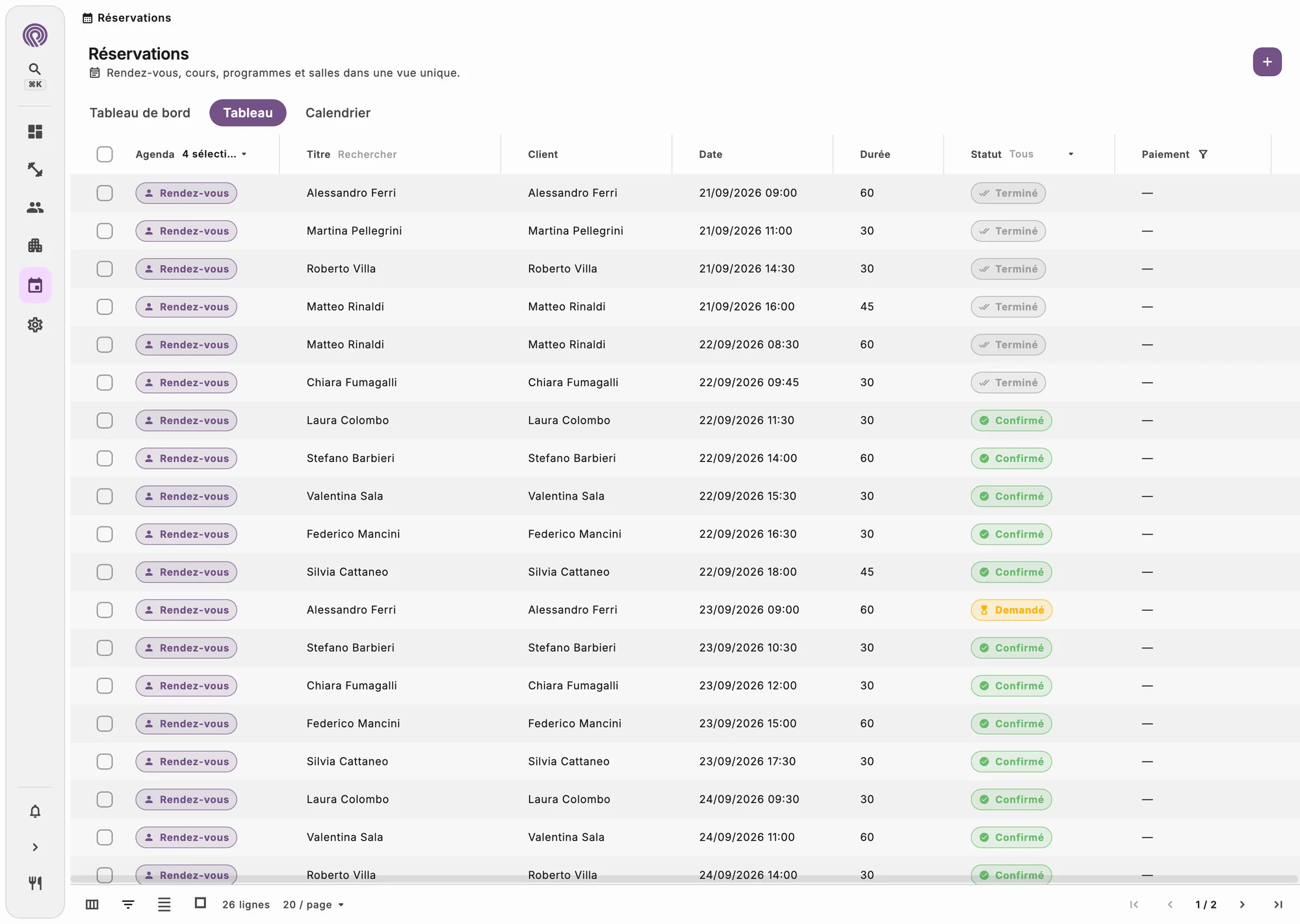Toggle the fullscreen square icon in footer
The width and height of the screenshot is (1300, 924).
tap(200, 903)
